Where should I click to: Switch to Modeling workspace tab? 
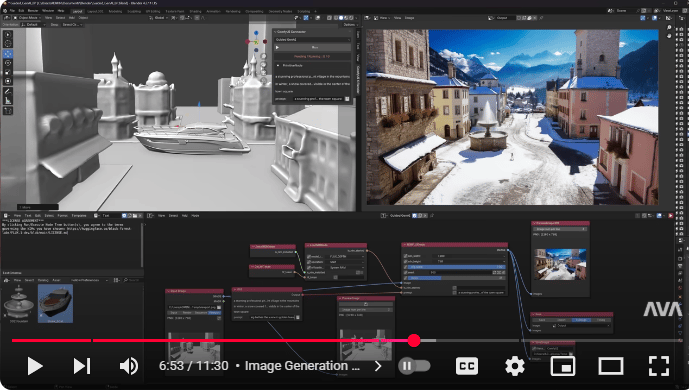[x=115, y=11]
